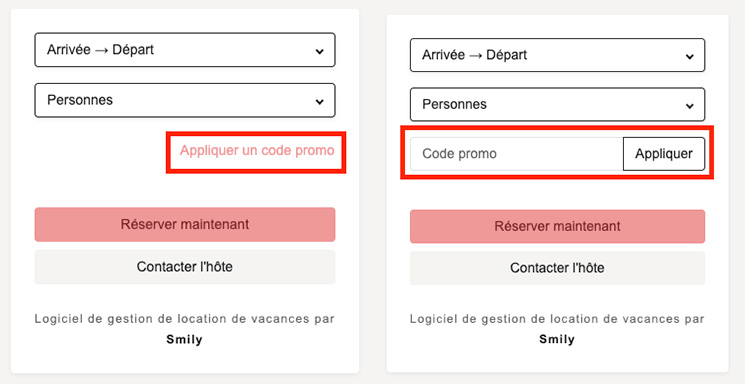745x384 pixels.
Task: Open the Arrivée → Départ date selector in left card
Action: [x=185, y=50]
